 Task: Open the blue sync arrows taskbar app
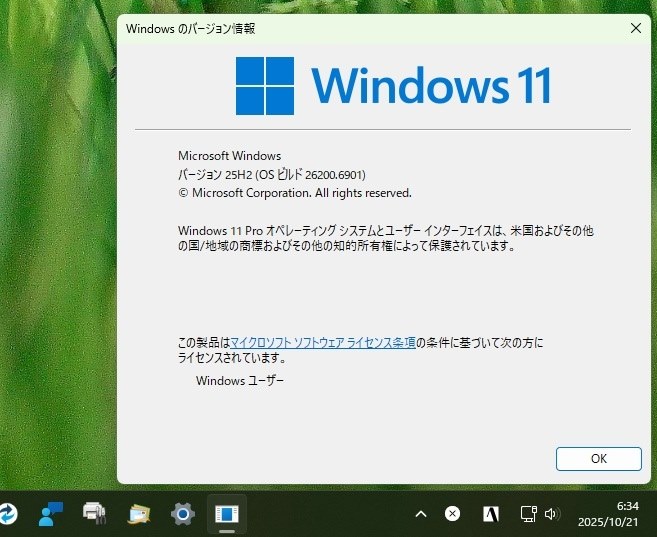[x=8, y=514]
